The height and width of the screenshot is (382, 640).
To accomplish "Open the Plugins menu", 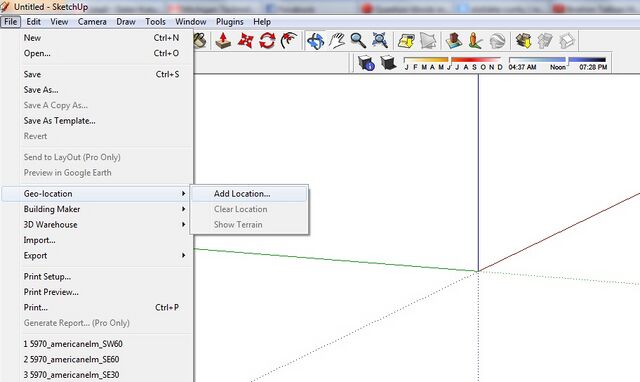I will [229, 22].
